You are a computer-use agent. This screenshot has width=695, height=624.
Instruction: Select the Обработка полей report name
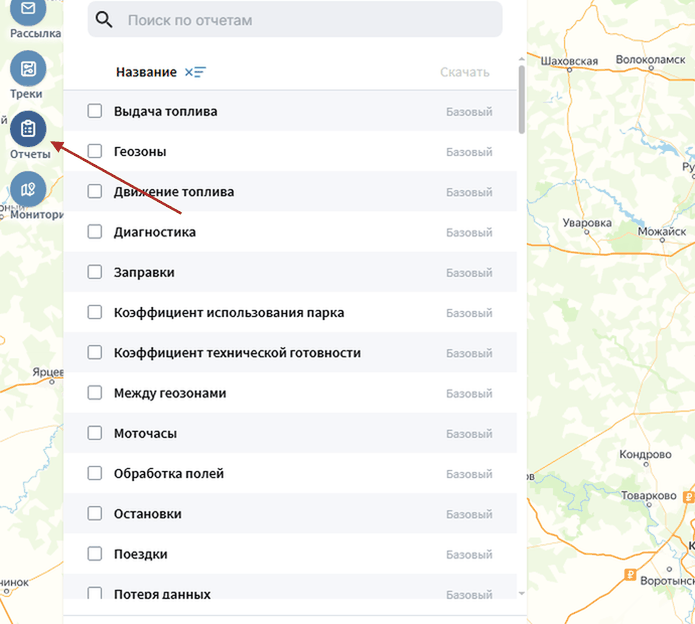(169, 474)
